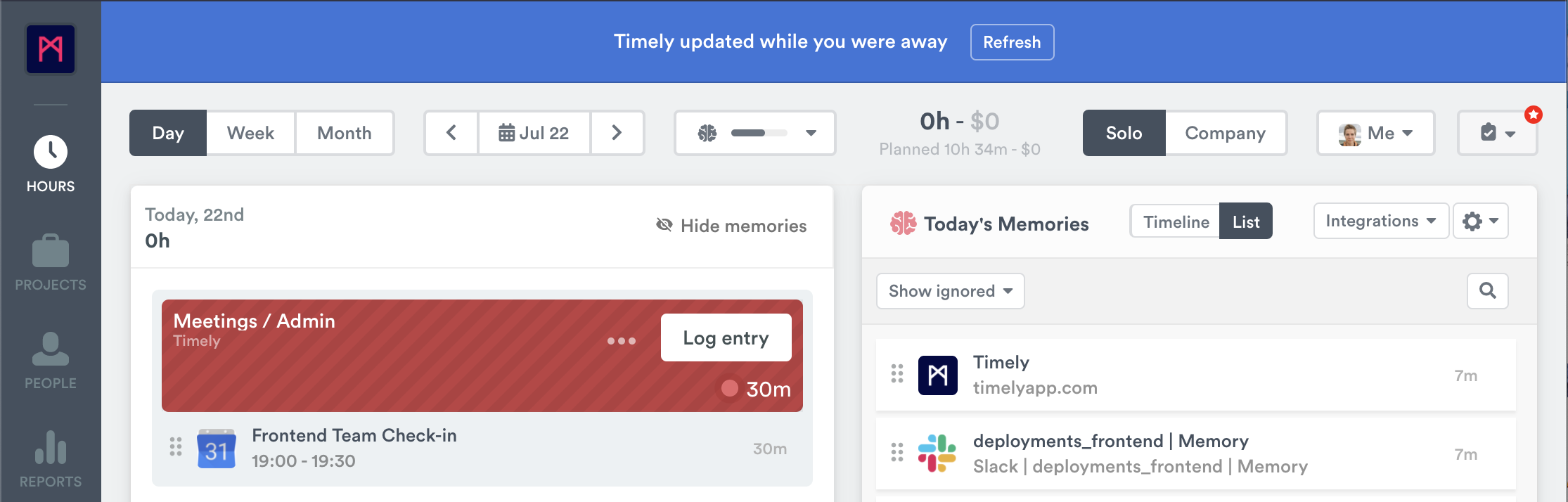1568x502 pixels.
Task: Click the memory tracker brain progress control
Action: click(754, 133)
